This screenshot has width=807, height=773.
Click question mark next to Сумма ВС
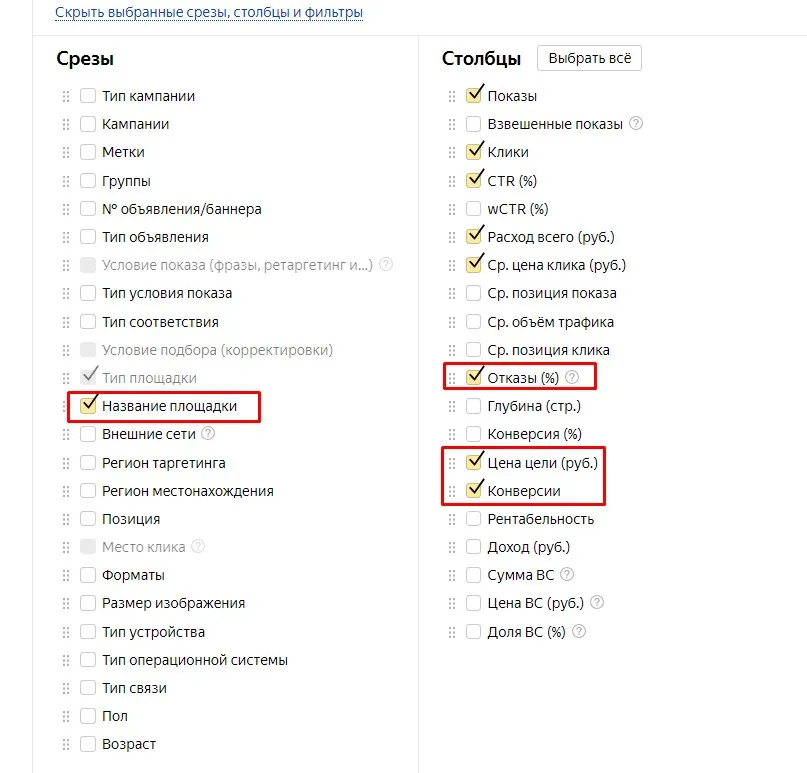tap(567, 574)
